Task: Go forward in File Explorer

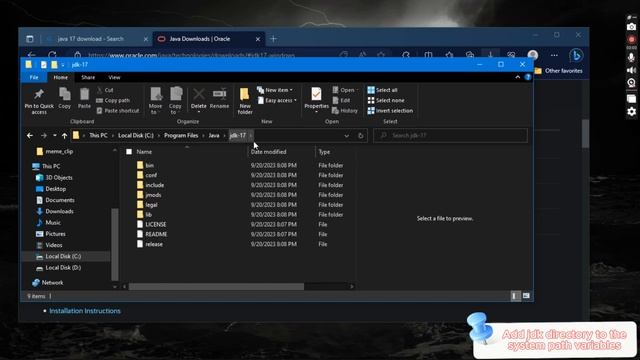Action: (x=44, y=136)
